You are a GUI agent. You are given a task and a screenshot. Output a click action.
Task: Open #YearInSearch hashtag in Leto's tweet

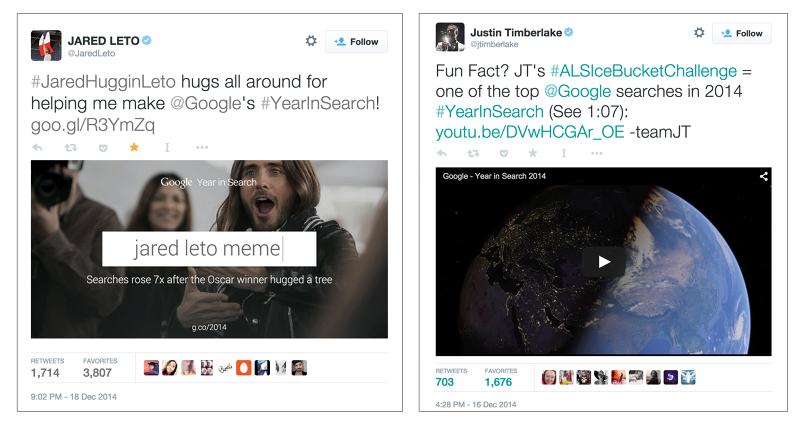(318, 103)
